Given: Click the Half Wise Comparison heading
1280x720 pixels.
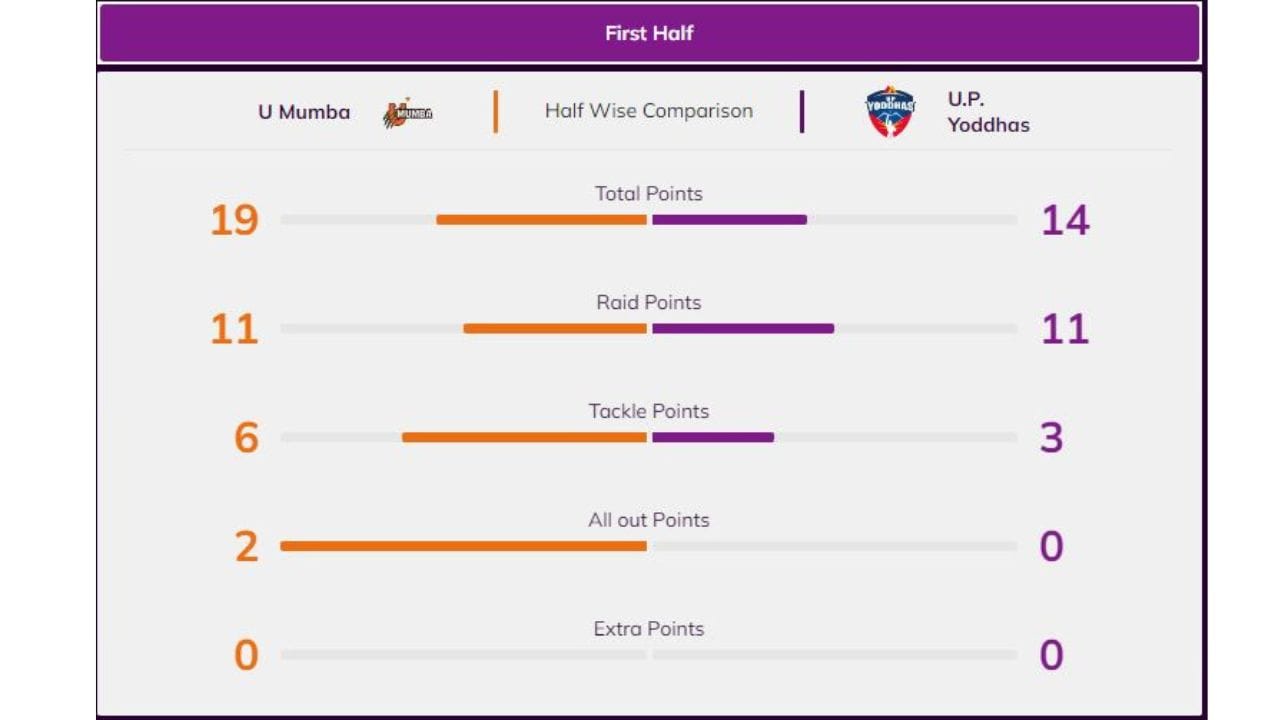Looking at the screenshot, I should tap(649, 111).
